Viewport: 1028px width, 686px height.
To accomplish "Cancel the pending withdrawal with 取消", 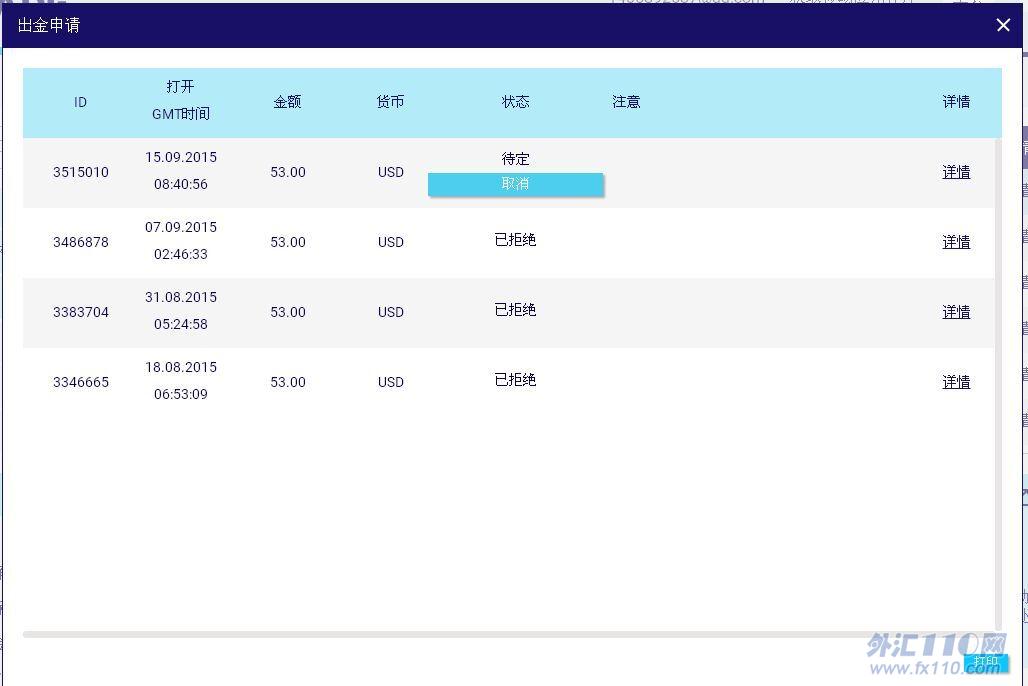I will click(515, 184).
